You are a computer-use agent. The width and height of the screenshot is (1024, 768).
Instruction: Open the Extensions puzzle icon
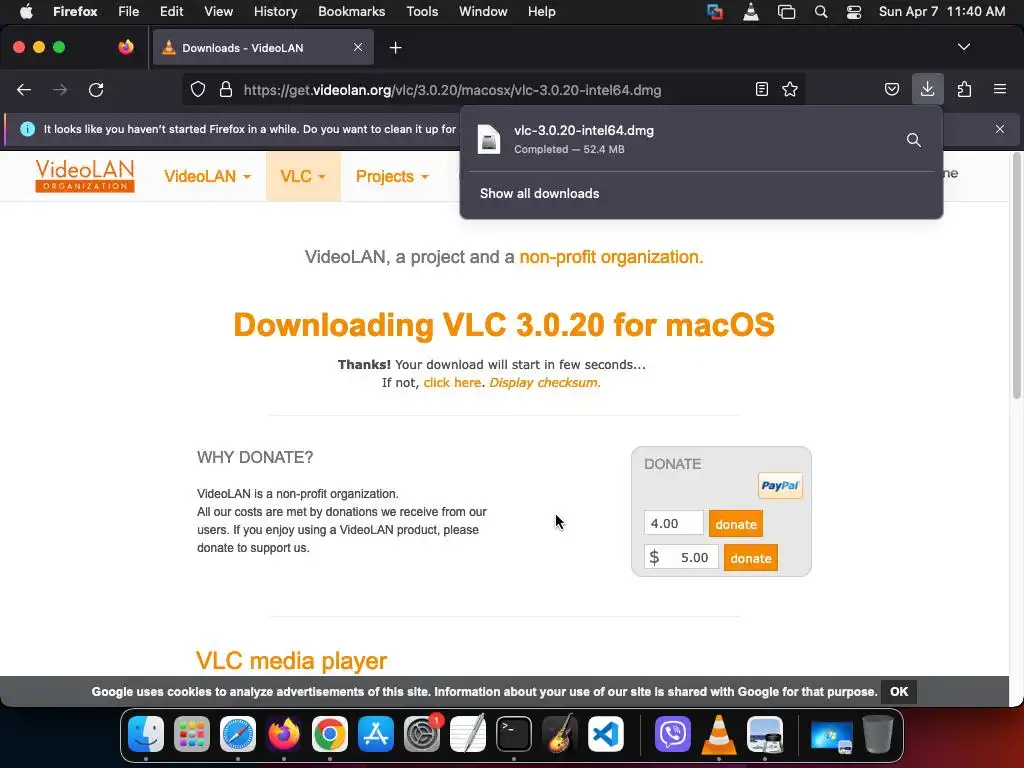pos(964,89)
